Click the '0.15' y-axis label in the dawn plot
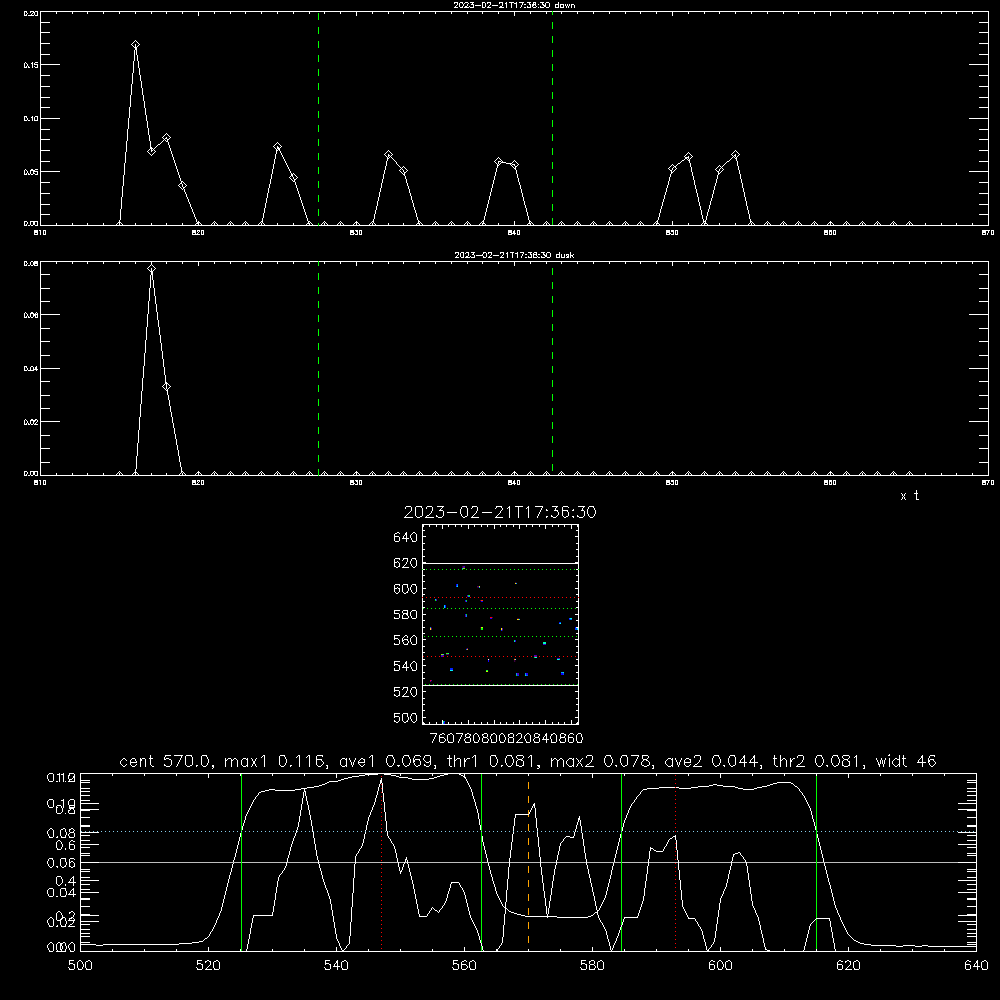This screenshot has height=1000, width=1000. click(x=30, y=65)
